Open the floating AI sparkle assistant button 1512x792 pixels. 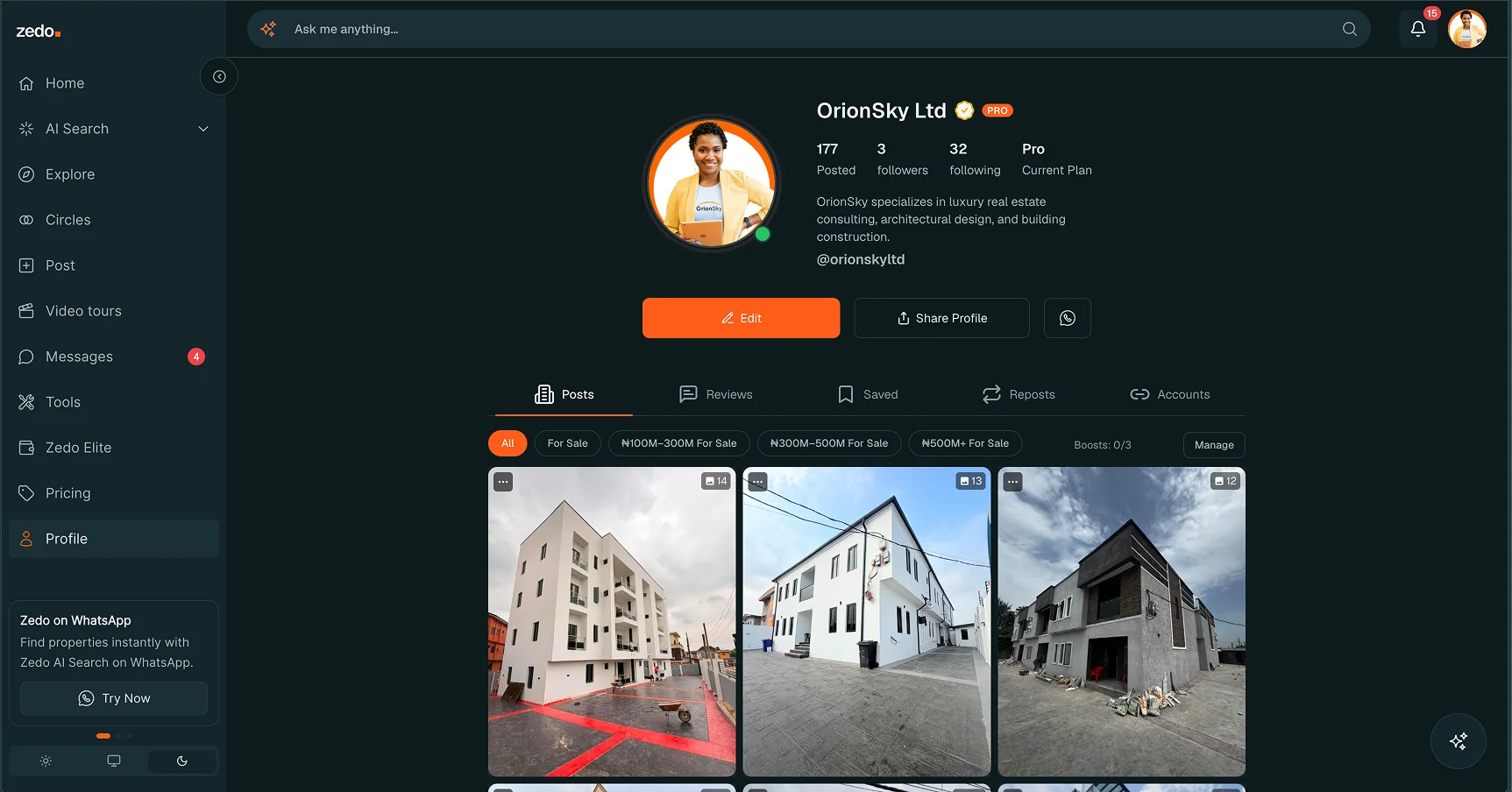(x=1458, y=741)
